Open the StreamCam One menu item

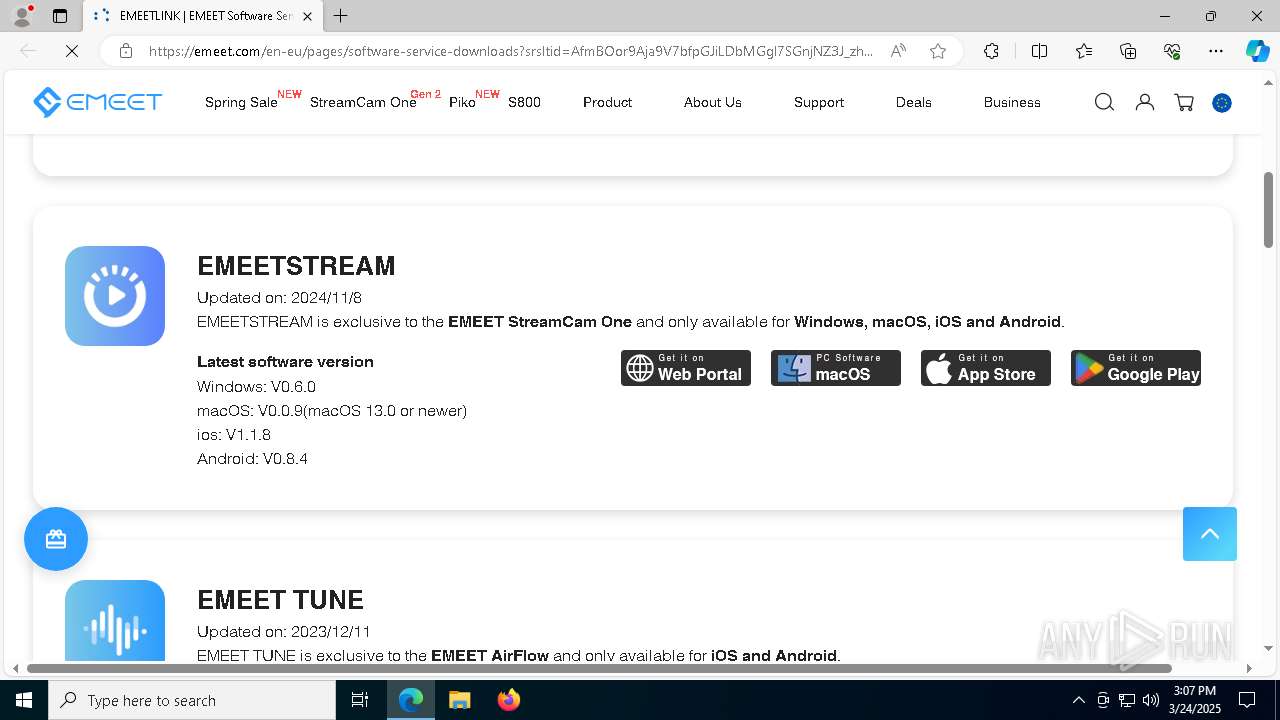coord(363,102)
